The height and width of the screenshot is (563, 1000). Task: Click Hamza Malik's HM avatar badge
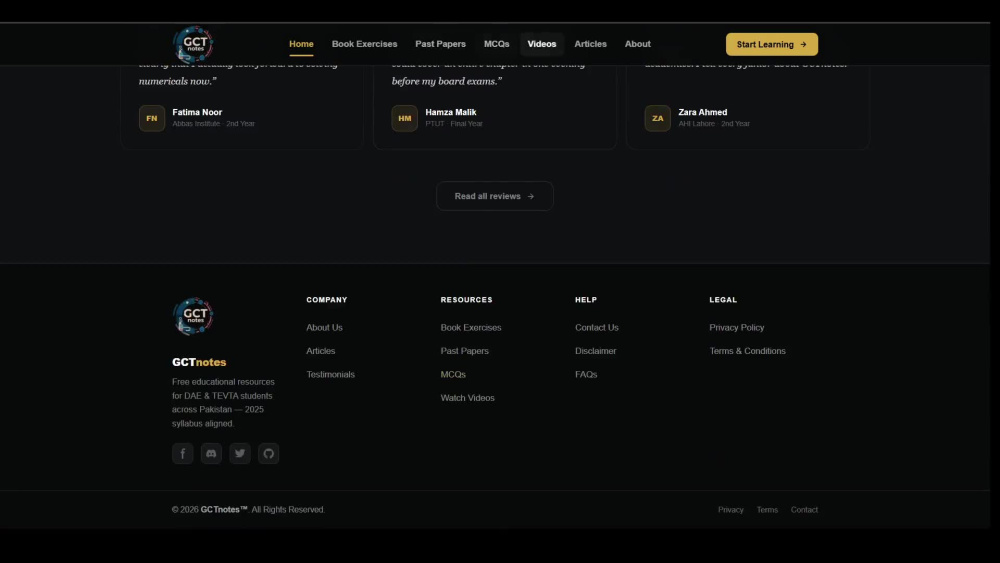pos(404,118)
